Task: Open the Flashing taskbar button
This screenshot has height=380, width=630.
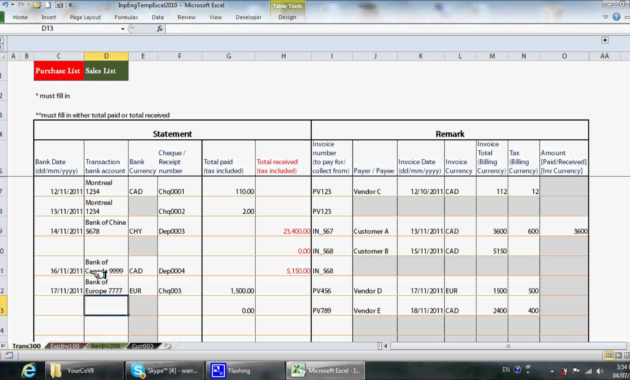Action: point(245,370)
